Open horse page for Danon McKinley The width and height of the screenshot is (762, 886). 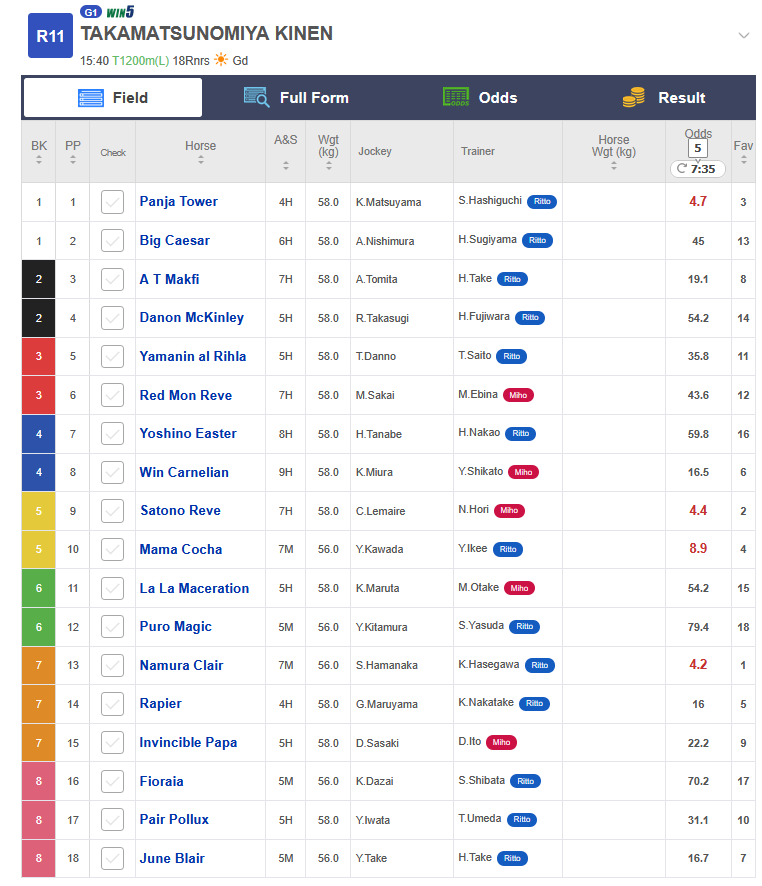click(x=191, y=318)
